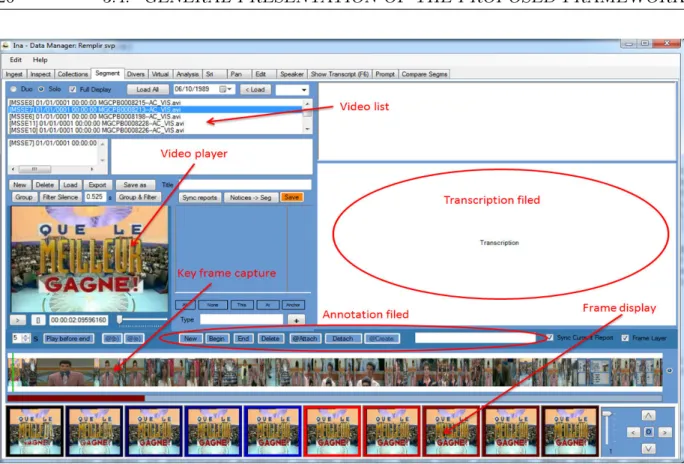Click the Sync reports button
The image size is (684, 464).
pos(200,198)
